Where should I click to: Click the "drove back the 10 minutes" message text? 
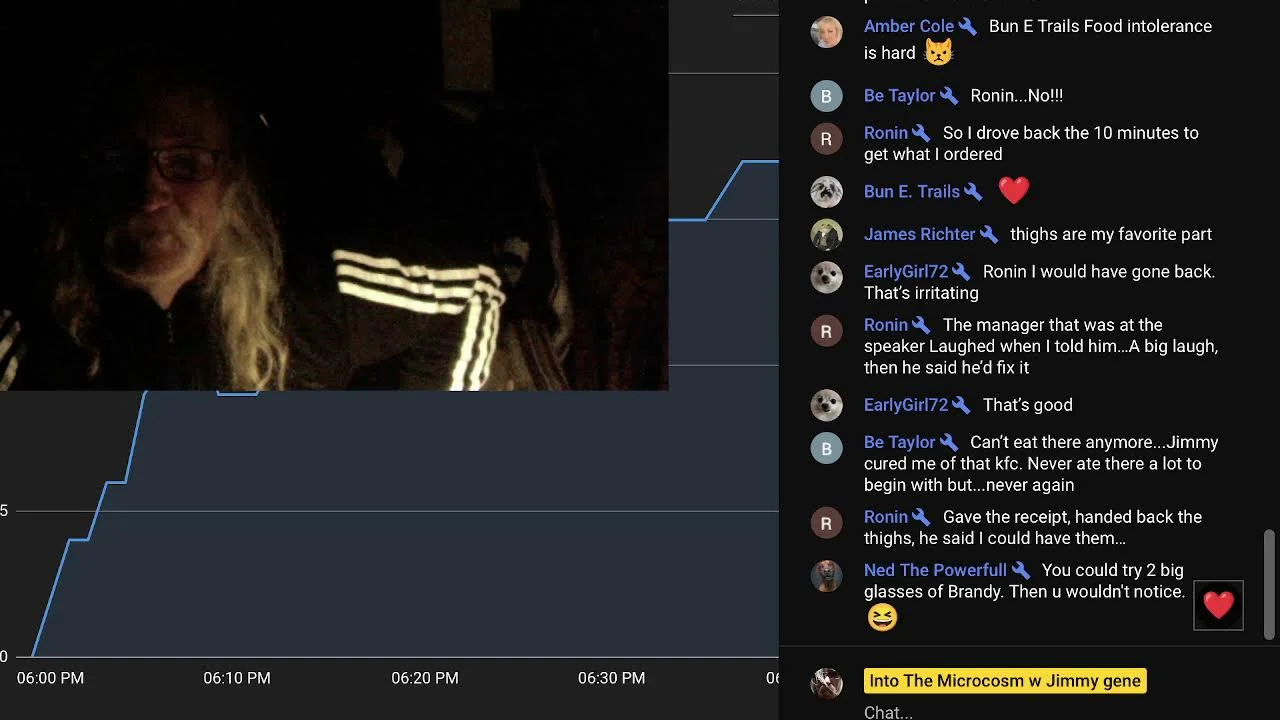pos(1031,144)
